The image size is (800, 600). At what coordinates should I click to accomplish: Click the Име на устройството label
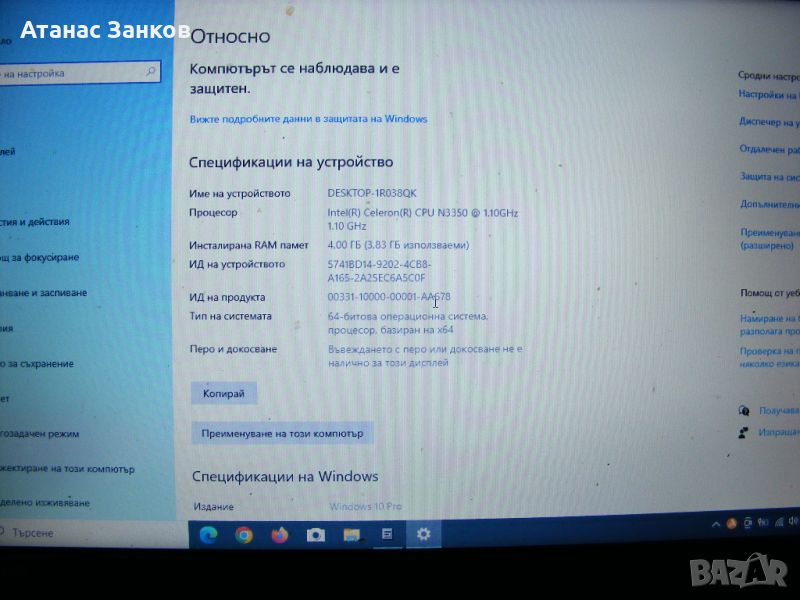(240, 193)
